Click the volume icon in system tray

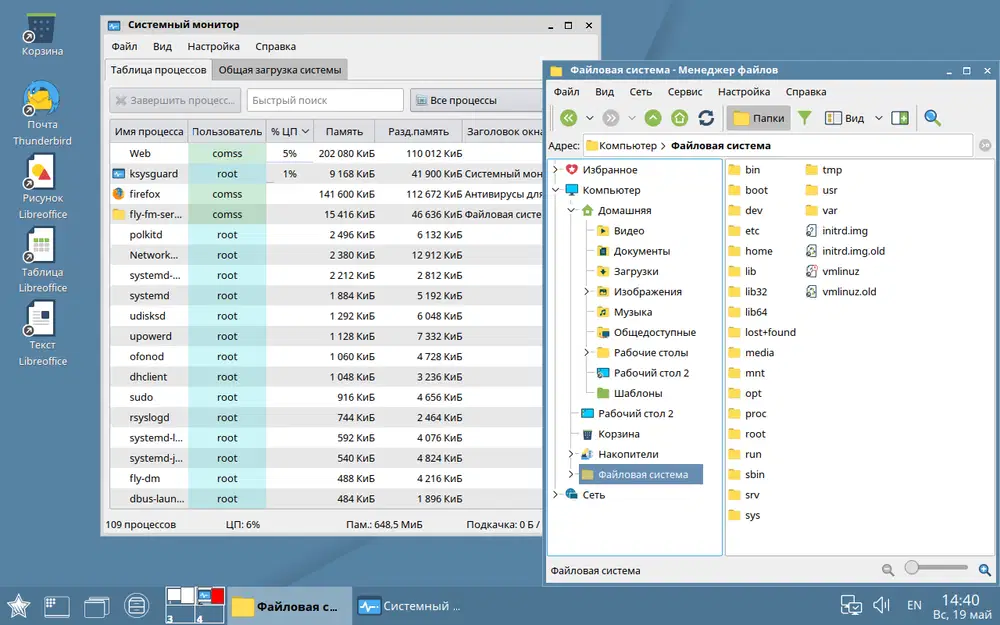[882, 605]
